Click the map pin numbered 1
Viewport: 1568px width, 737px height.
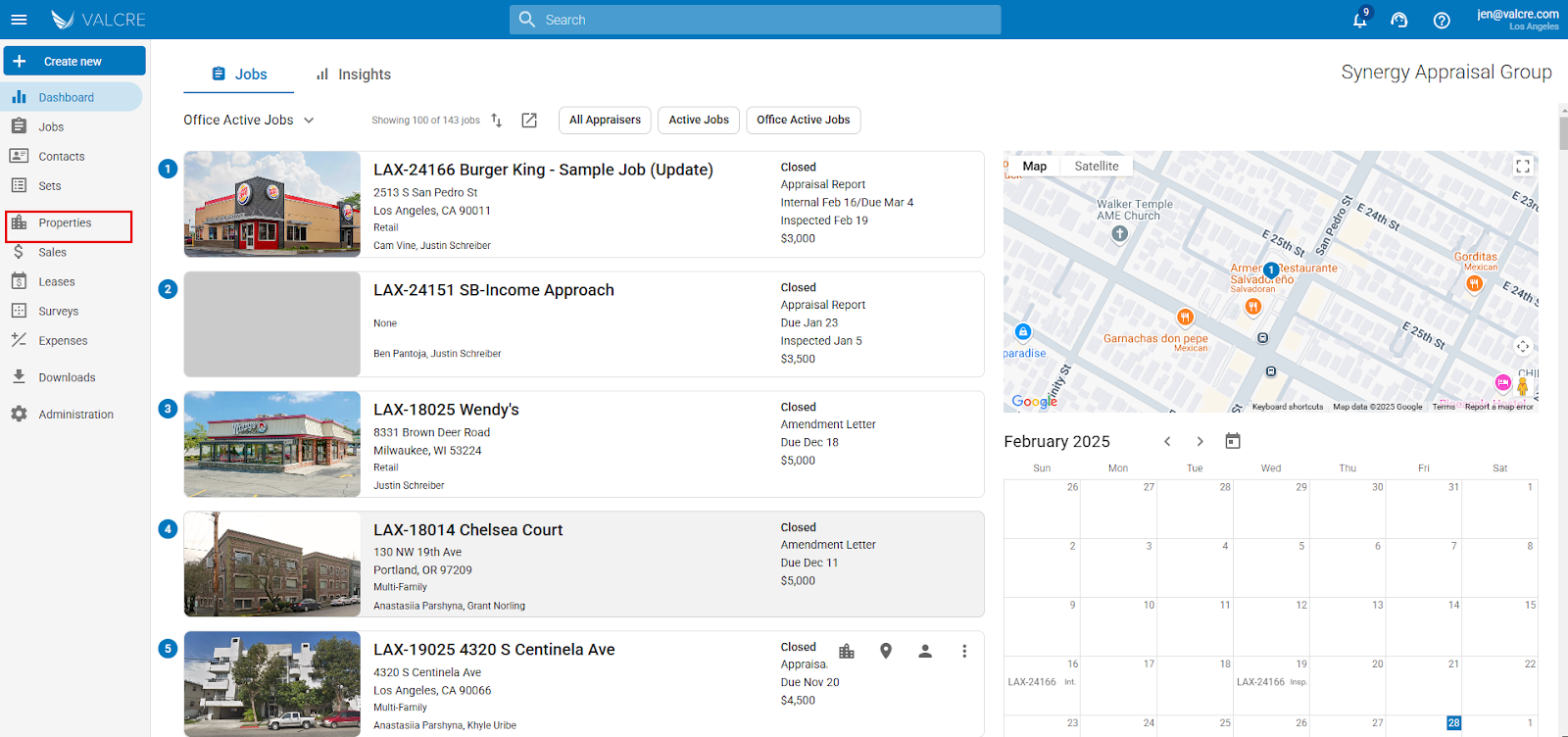pyautogui.click(x=1271, y=270)
